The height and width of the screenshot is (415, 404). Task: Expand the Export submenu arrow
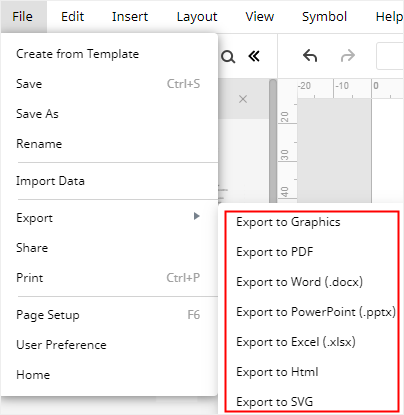click(x=197, y=216)
